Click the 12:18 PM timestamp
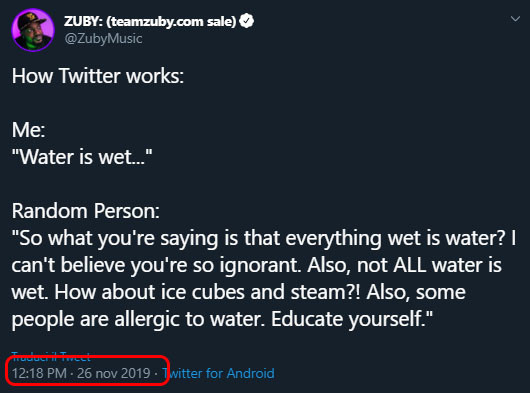The width and height of the screenshot is (530, 393). tap(39, 373)
